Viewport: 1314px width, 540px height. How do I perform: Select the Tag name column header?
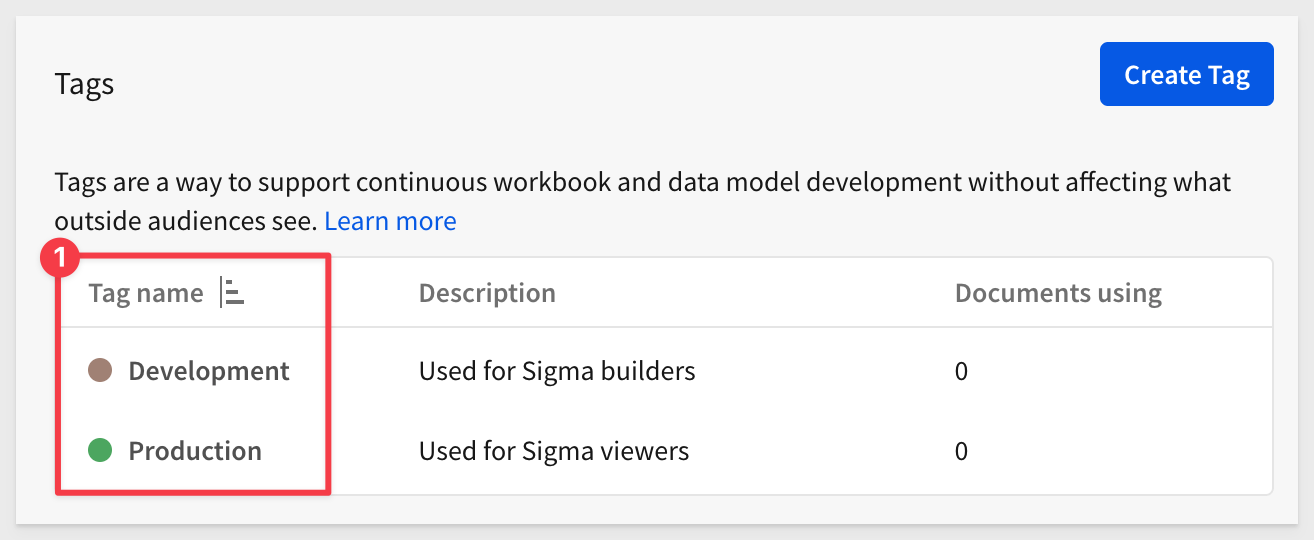[146, 293]
